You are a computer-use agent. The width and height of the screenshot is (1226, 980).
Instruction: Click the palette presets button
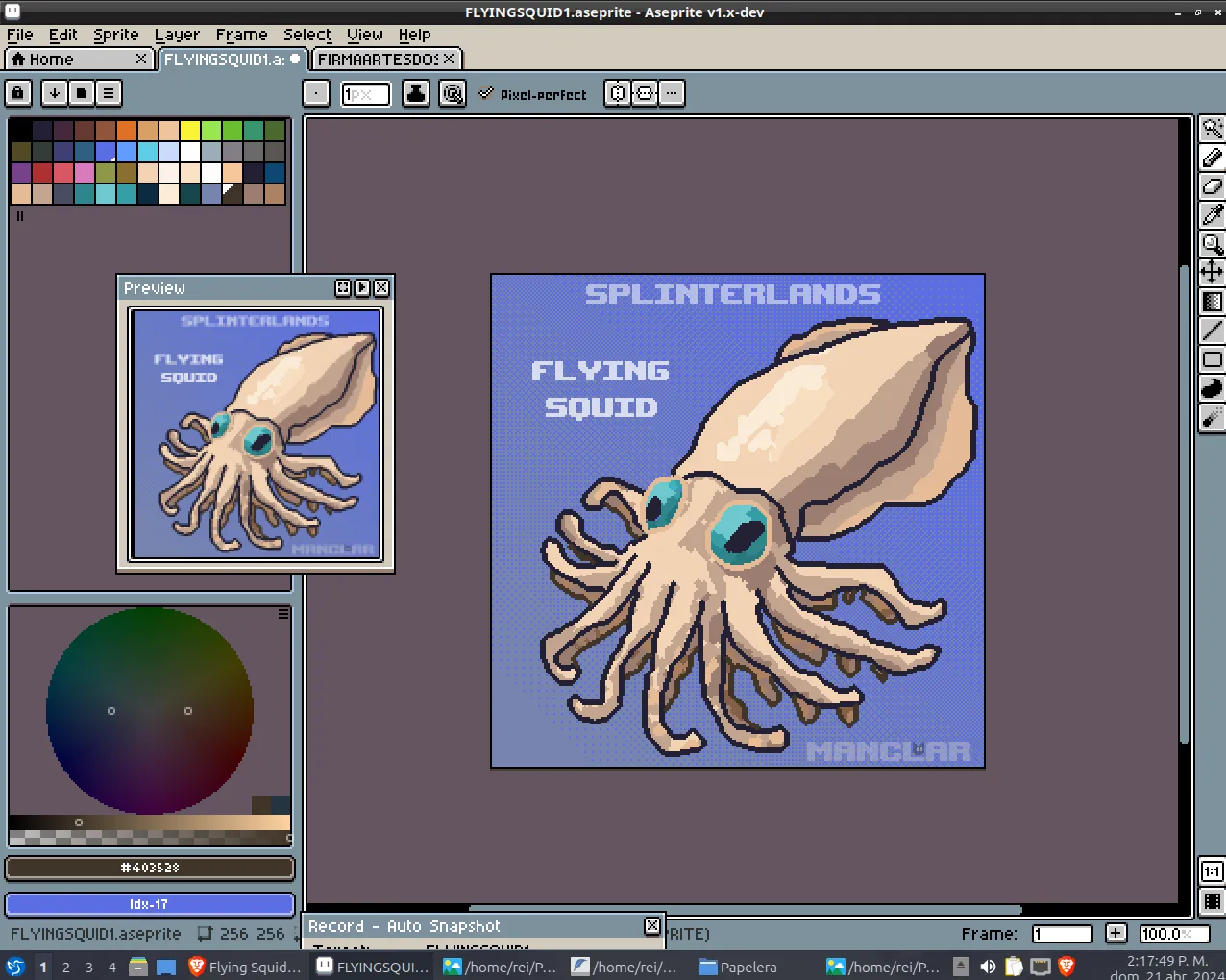tap(82, 93)
